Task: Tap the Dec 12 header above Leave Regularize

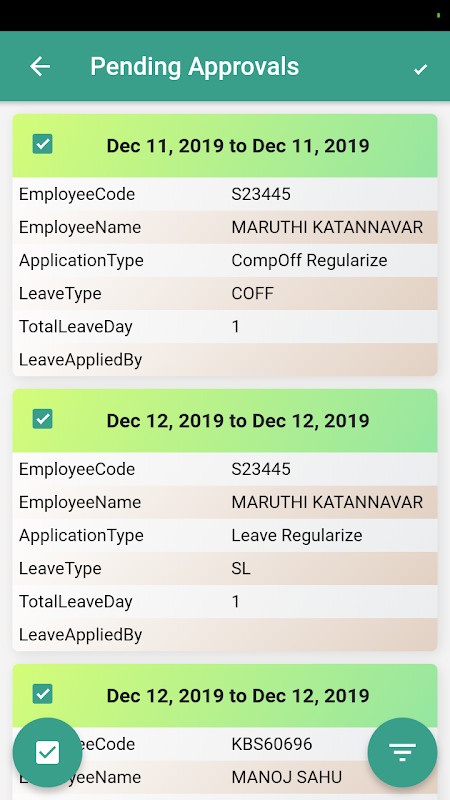Action: coord(238,421)
